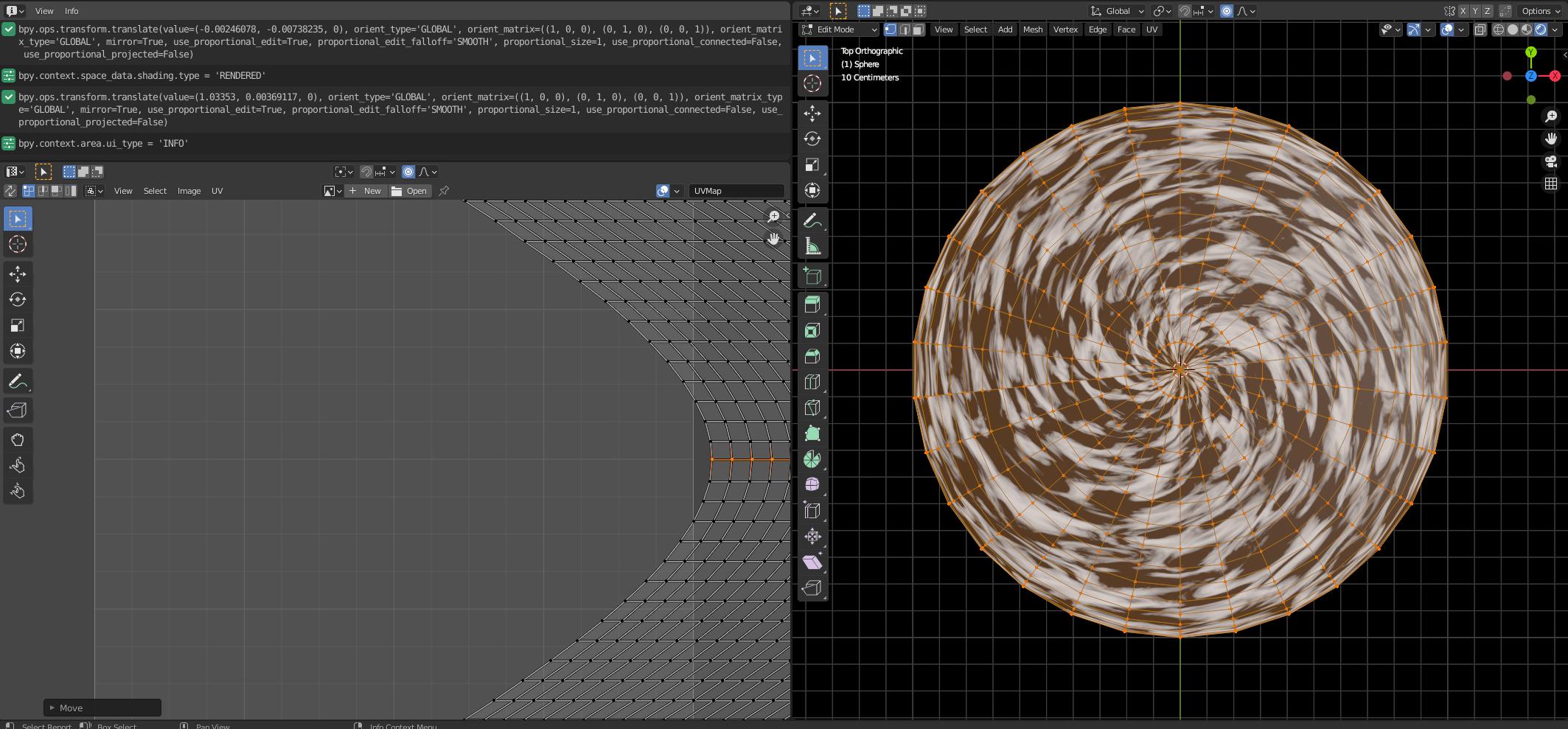Screen dimensions: 1568x729
Task: Select the Bevel tool
Action: click(x=812, y=356)
